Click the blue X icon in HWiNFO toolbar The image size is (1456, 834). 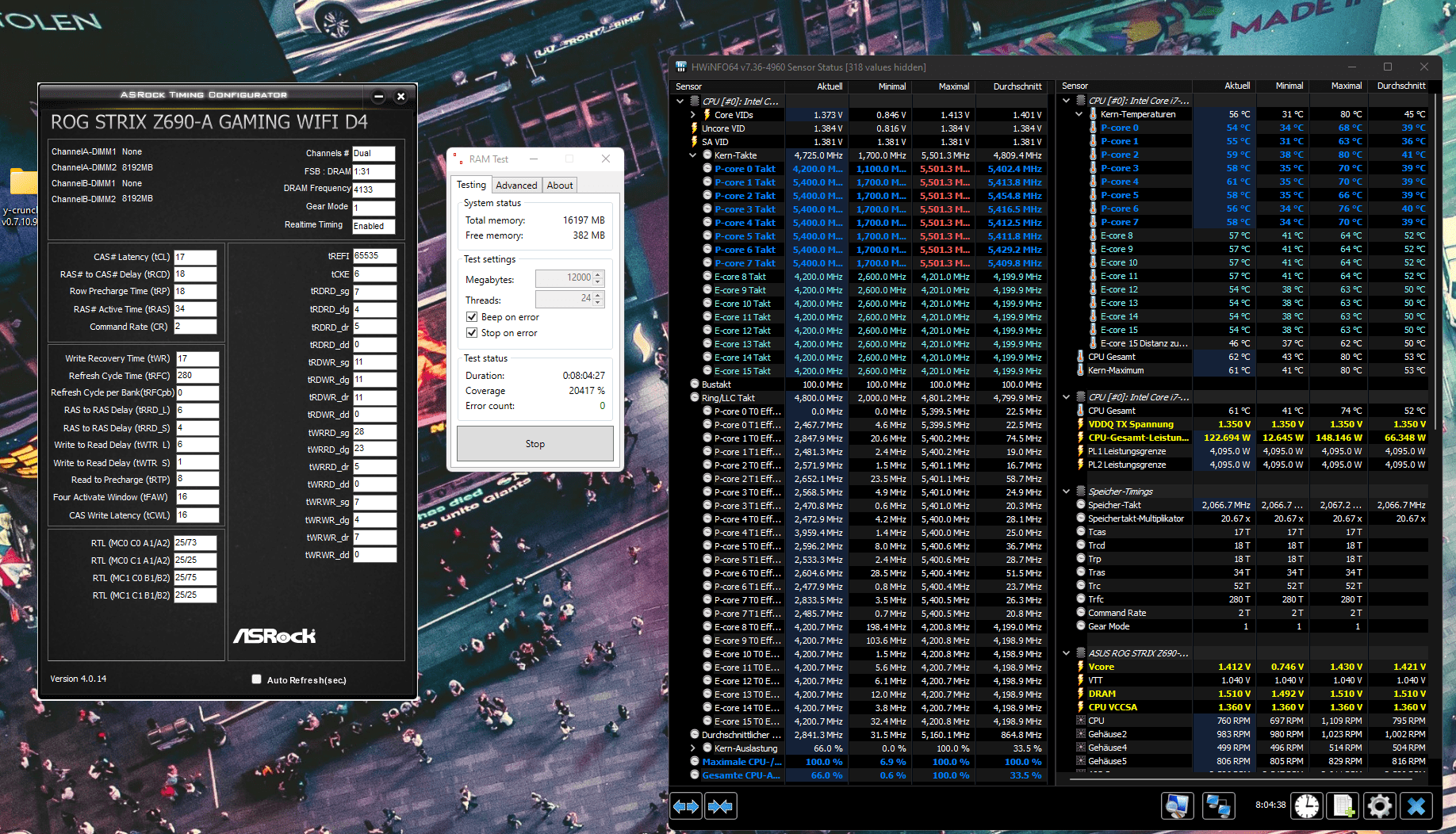coord(1416,806)
